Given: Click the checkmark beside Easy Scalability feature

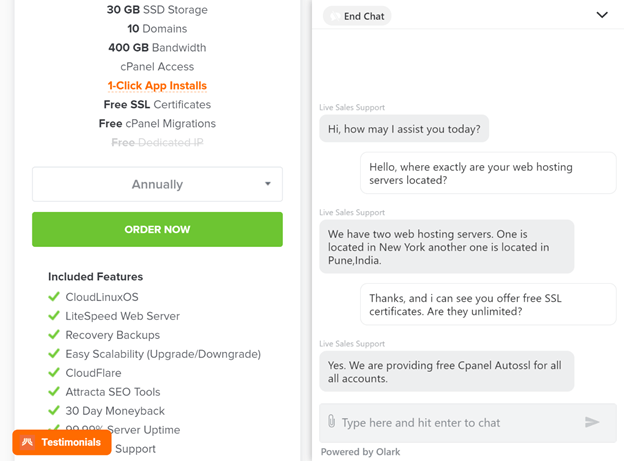Looking at the screenshot, I should click(54, 354).
